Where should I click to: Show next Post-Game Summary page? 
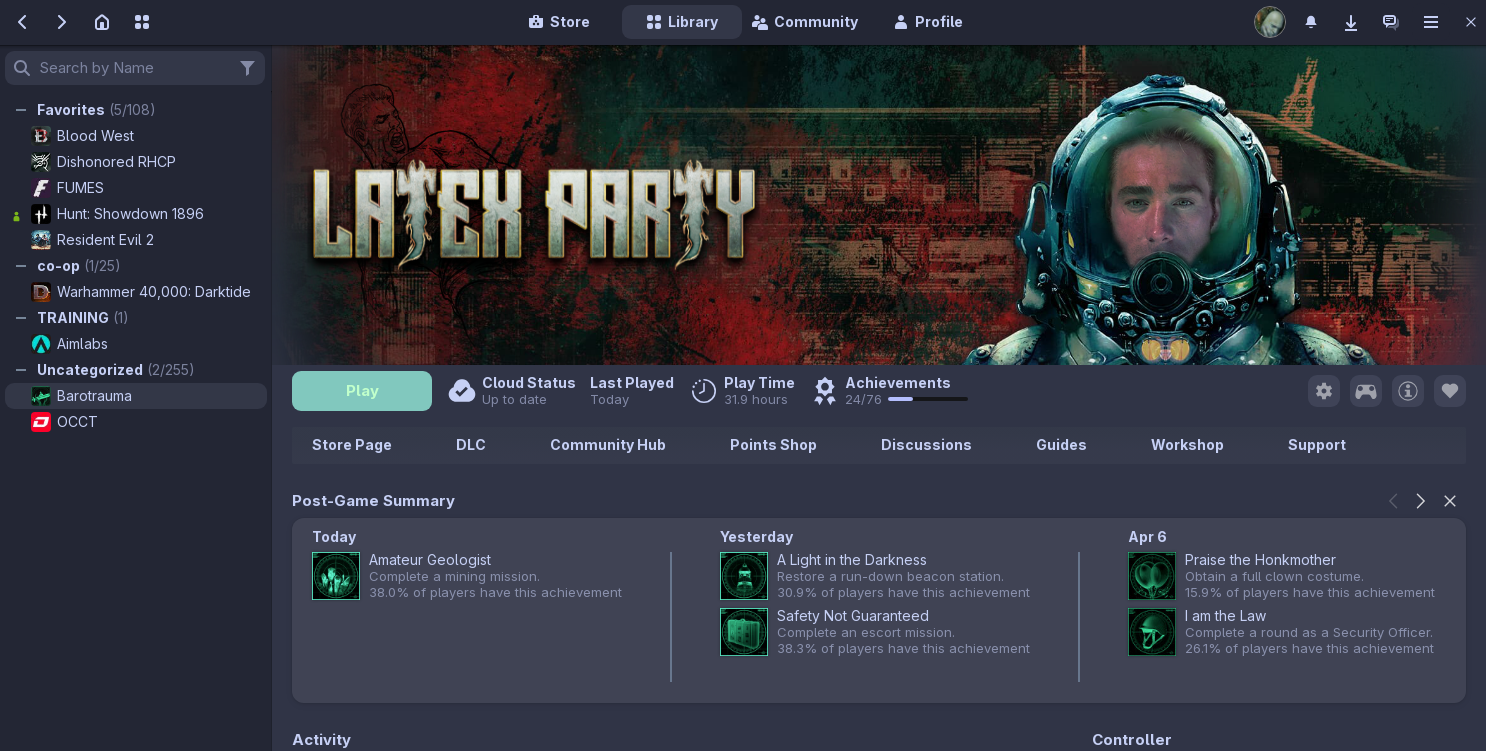[1420, 501]
